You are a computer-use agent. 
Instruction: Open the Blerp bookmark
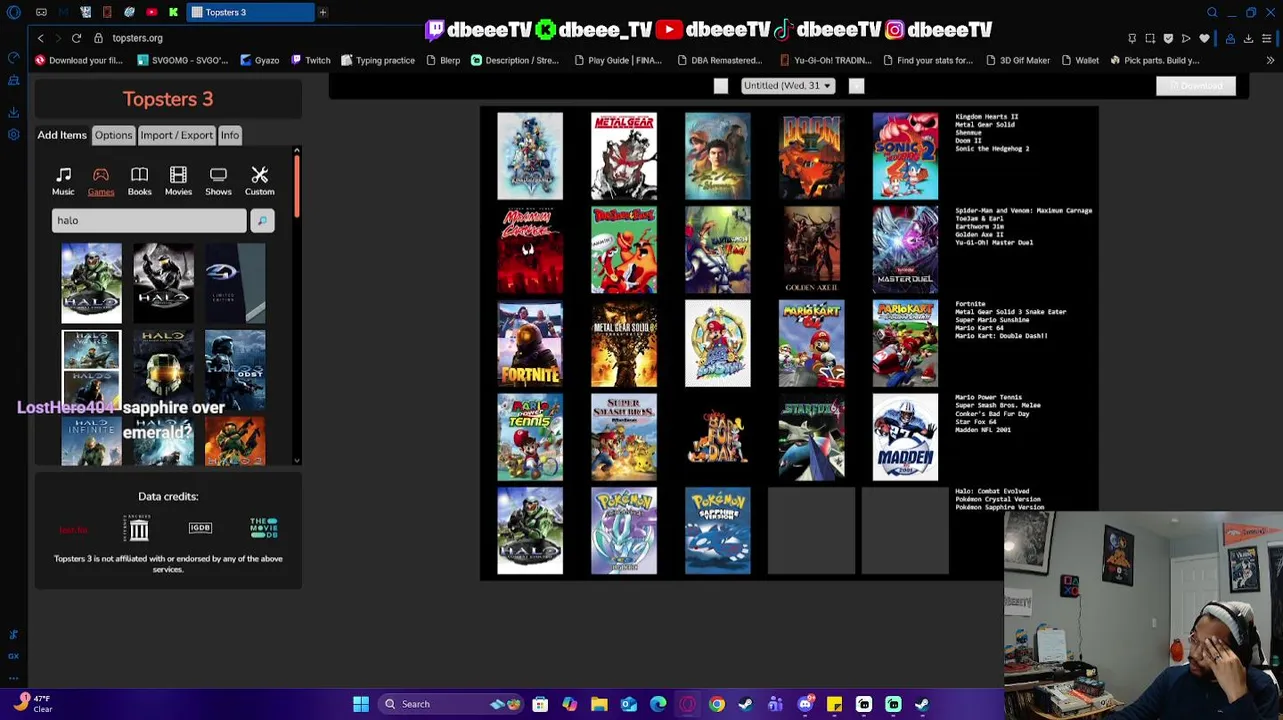(x=443, y=60)
